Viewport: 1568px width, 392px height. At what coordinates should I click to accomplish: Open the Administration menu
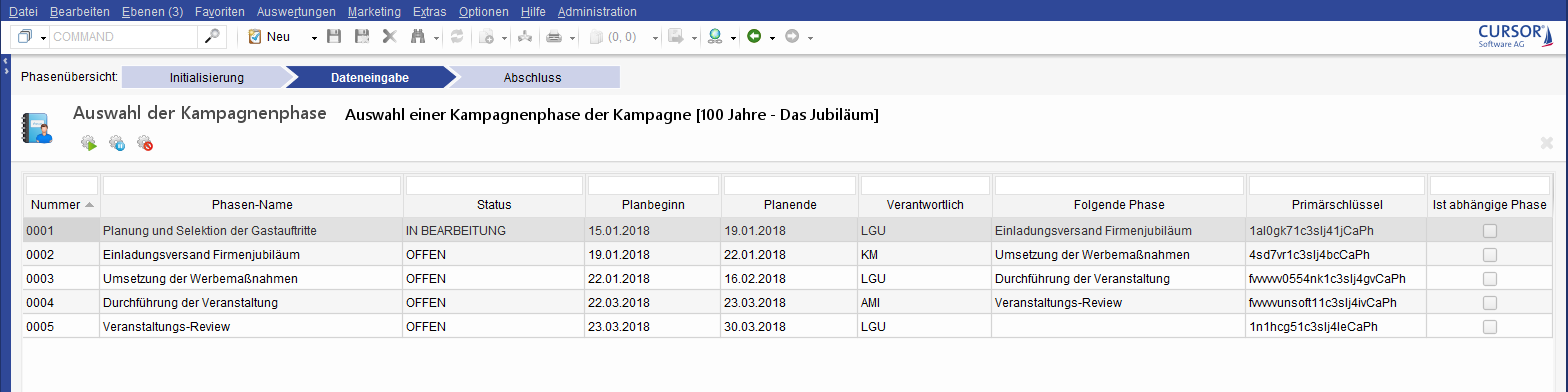click(597, 12)
